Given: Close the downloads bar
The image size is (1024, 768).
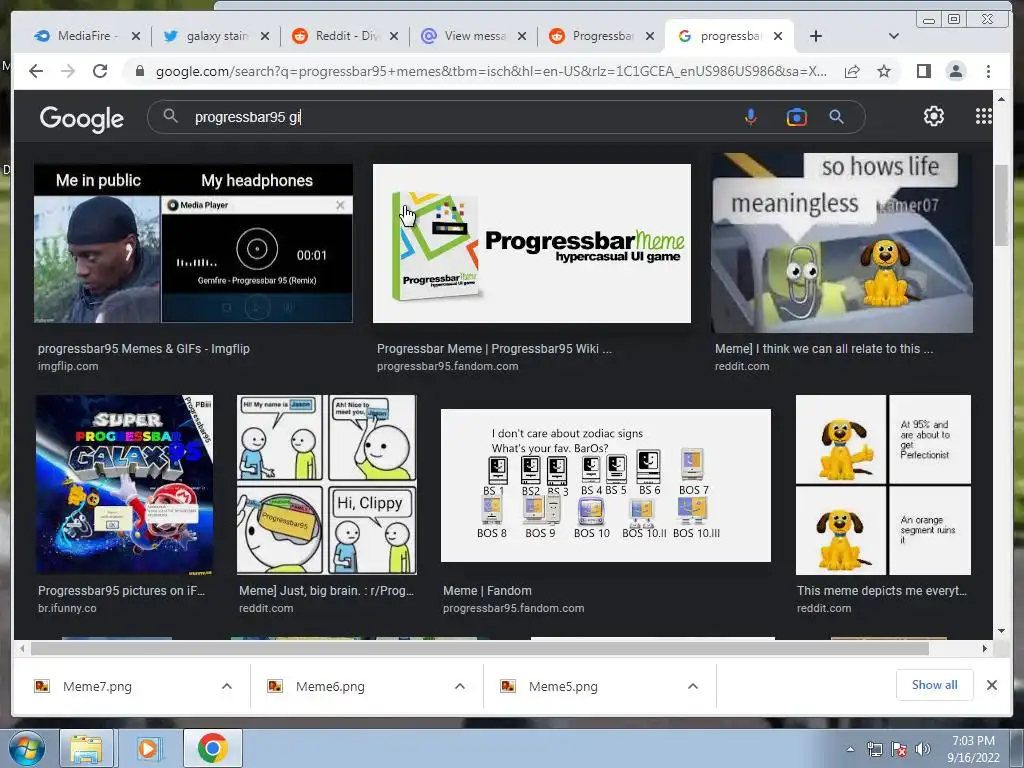Looking at the screenshot, I should [x=992, y=685].
